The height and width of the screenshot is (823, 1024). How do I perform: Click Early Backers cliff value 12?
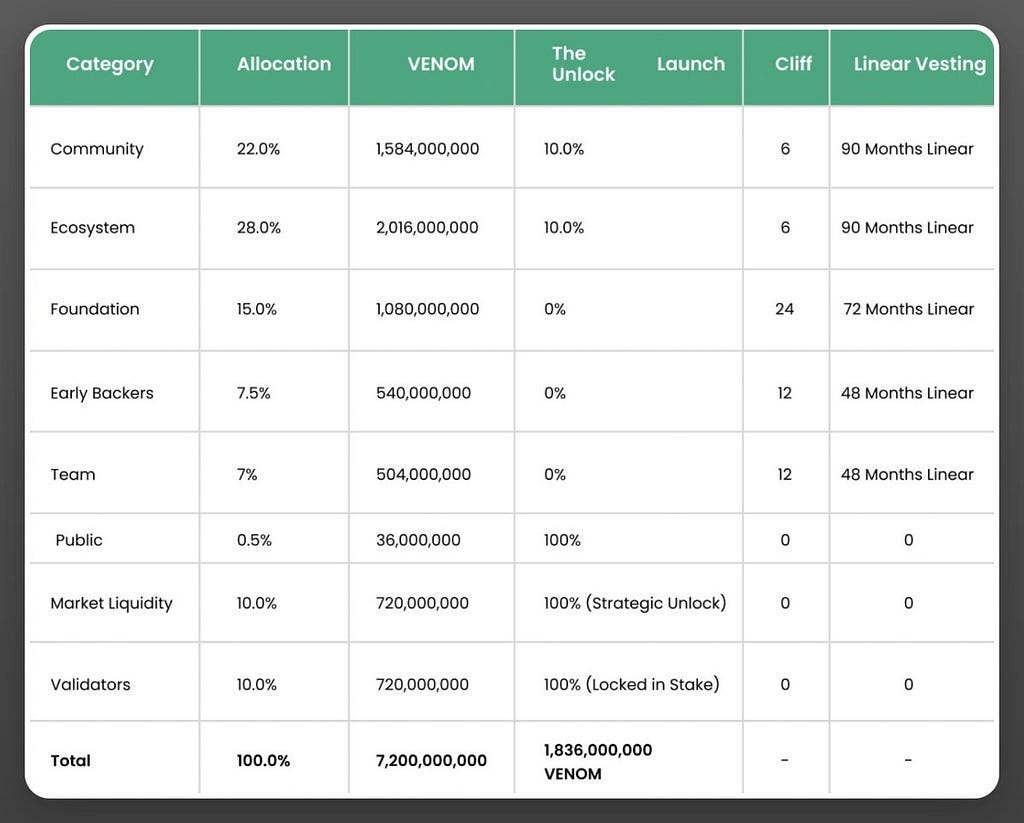coord(784,393)
